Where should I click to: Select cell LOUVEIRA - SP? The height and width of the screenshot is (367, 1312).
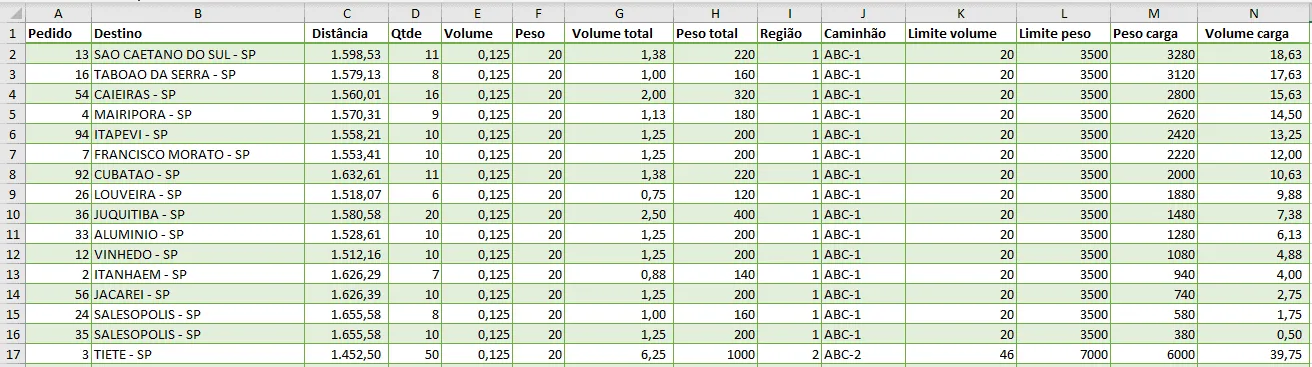pos(199,194)
